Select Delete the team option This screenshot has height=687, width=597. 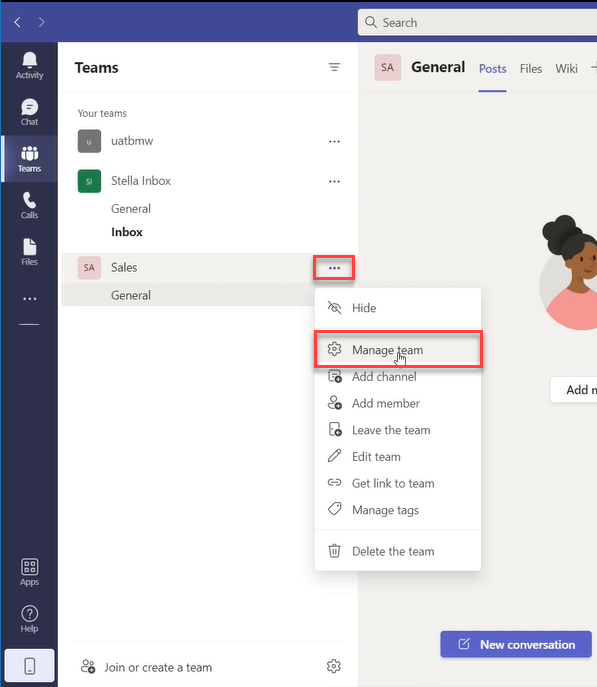pos(398,551)
